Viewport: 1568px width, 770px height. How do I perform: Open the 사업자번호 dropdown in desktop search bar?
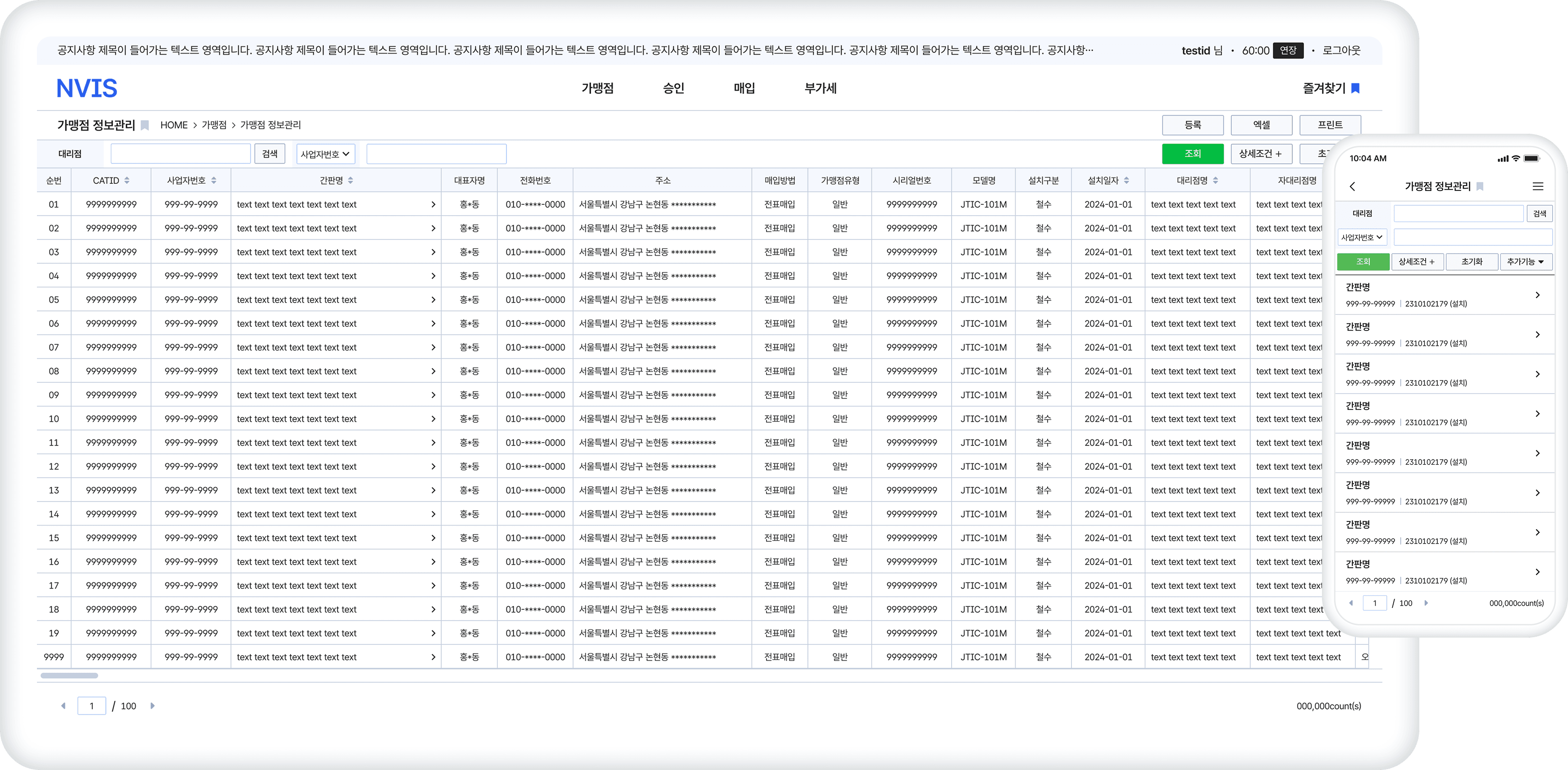tap(325, 154)
